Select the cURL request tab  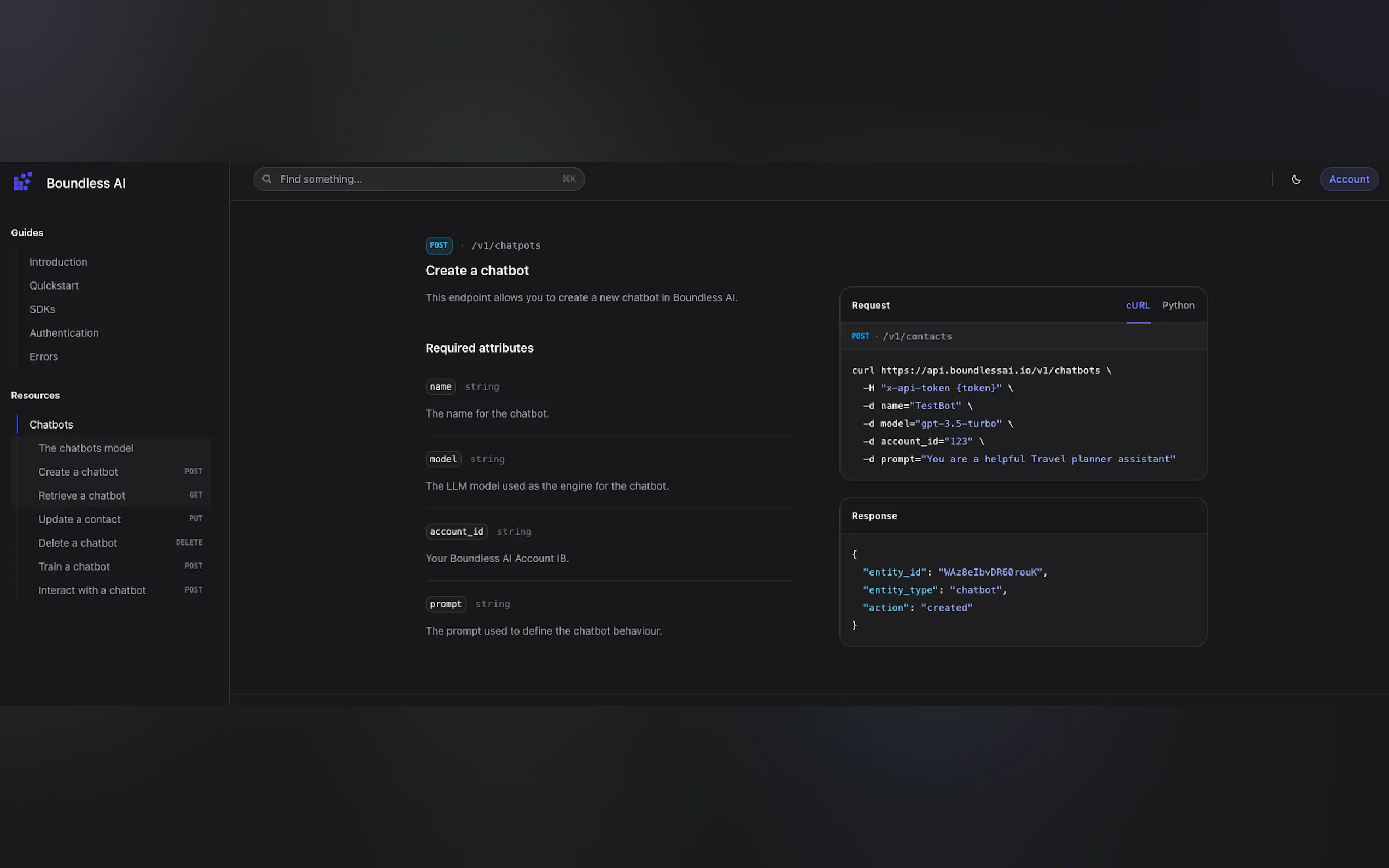[1137, 306]
